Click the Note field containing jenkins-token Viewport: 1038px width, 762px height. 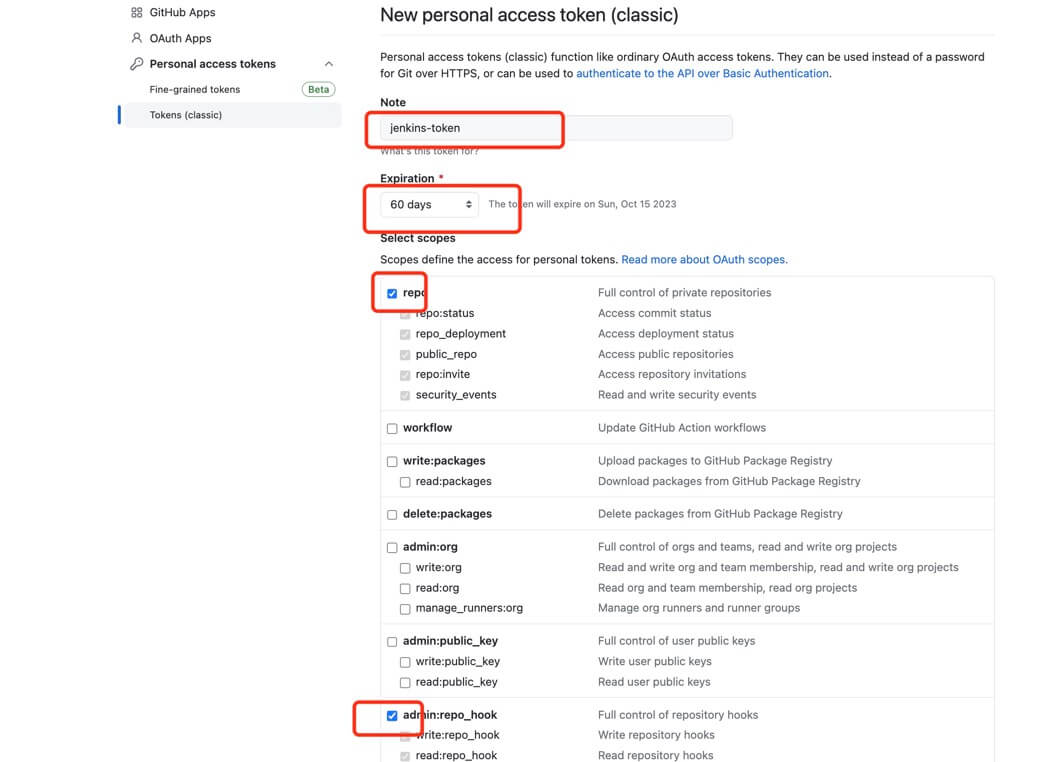(x=555, y=128)
